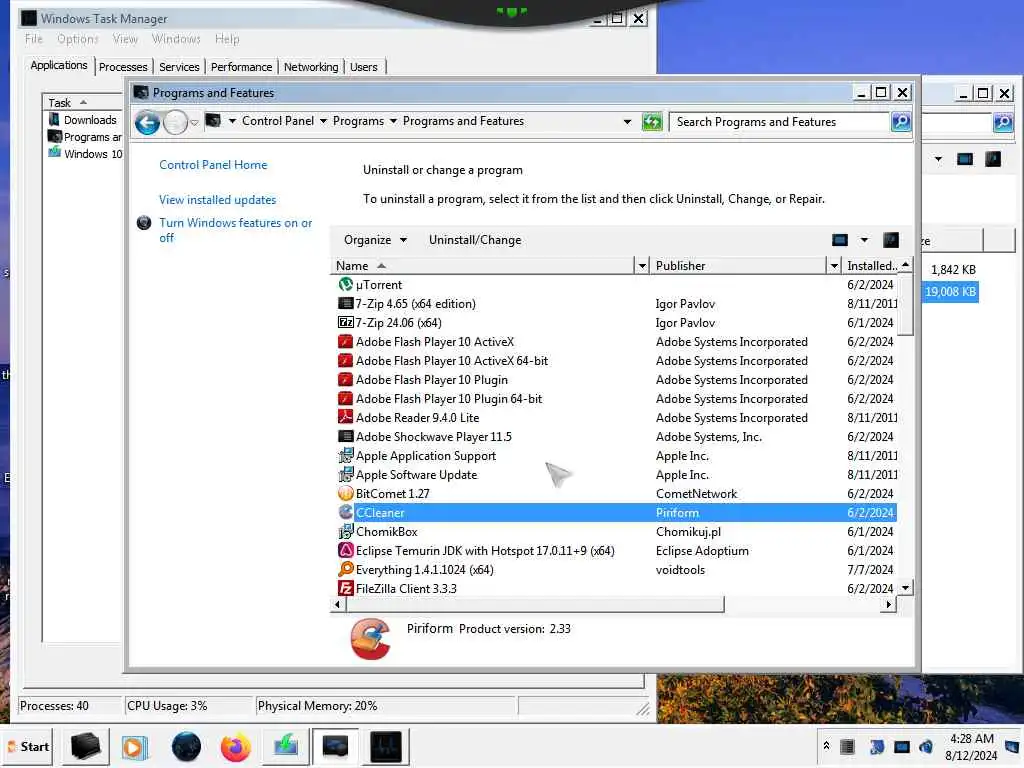The height and width of the screenshot is (768, 1024).
Task: Select the Eclipse Temurin JDK icon
Action: pyautogui.click(x=345, y=551)
